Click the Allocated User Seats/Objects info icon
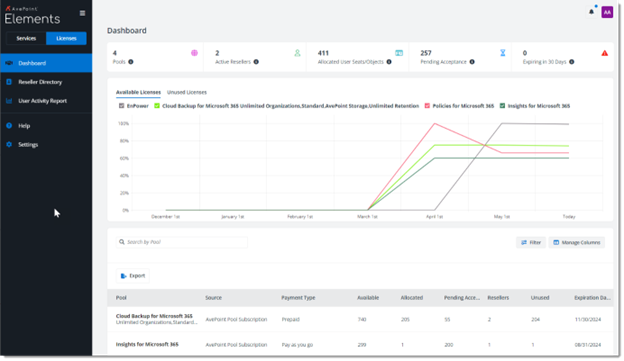This screenshot has height=361, width=624. [x=389, y=62]
